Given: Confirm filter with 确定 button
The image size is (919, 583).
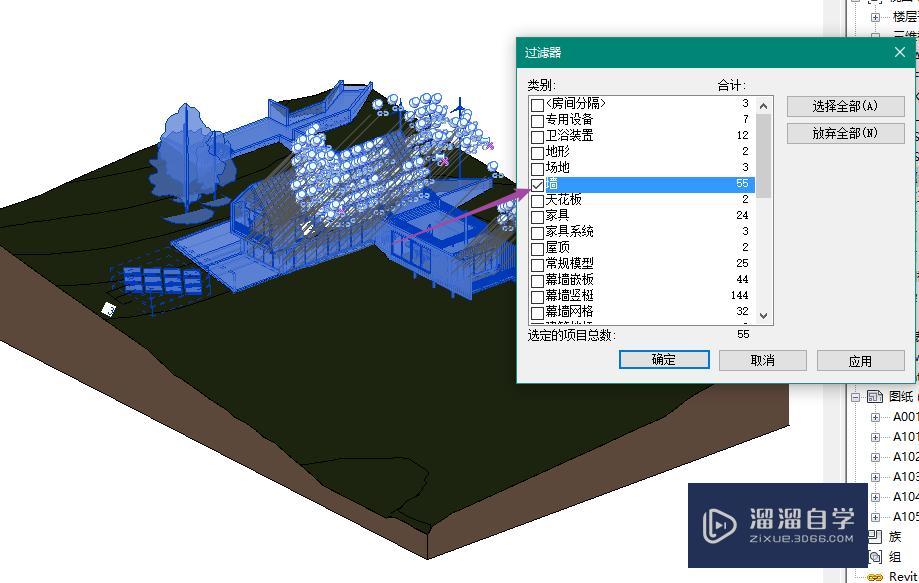Looking at the screenshot, I should [664, 360].
